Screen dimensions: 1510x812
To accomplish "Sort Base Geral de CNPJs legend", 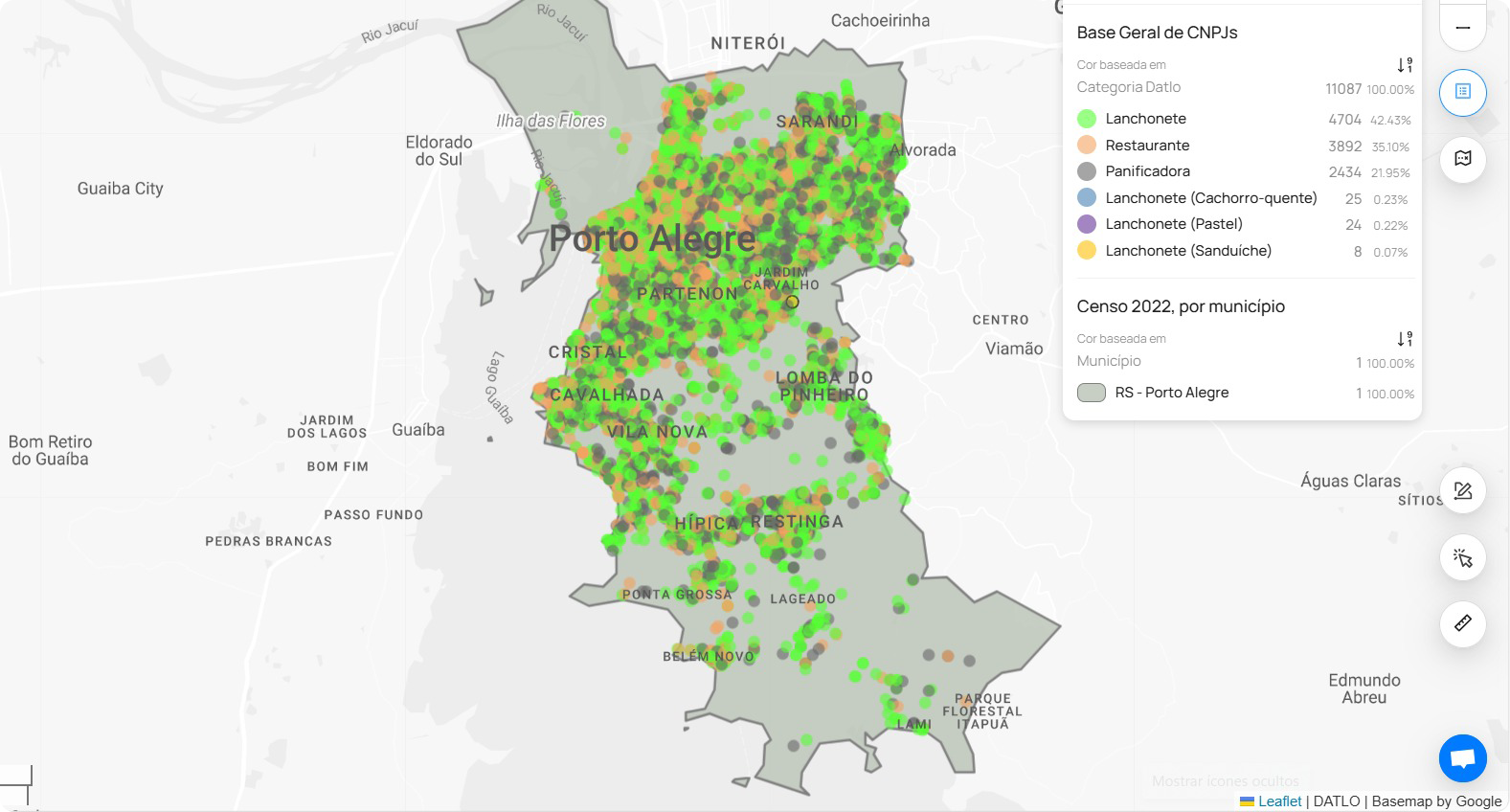I will point(1404,65).
